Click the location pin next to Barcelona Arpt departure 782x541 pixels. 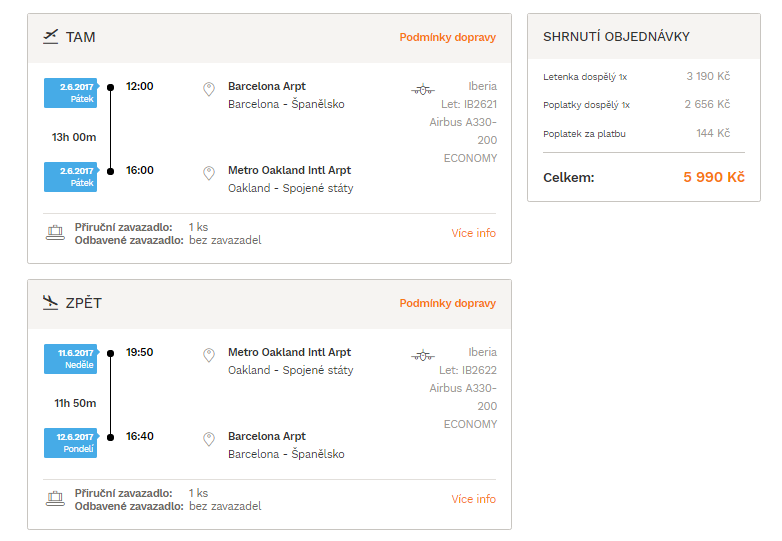click(209, 89)
